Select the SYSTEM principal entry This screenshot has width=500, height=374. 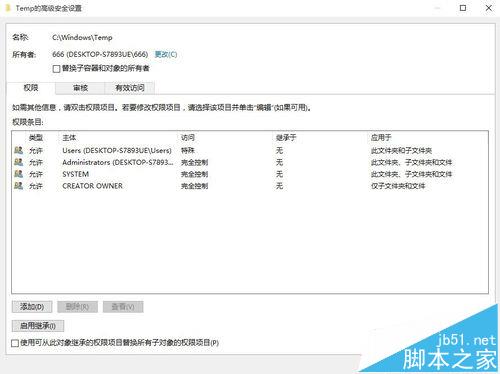point(76,174)
